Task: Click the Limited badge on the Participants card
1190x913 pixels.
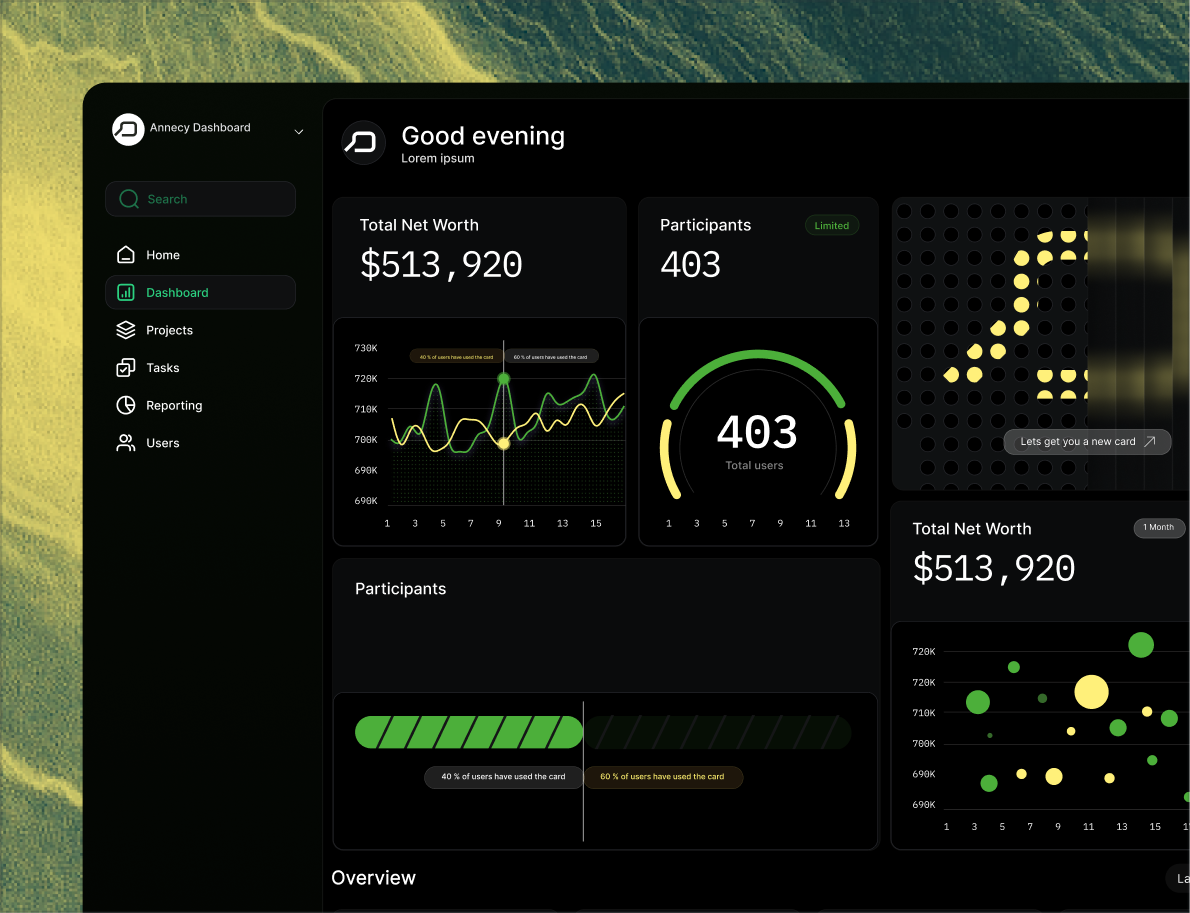Action: click(x=832, y=225)
